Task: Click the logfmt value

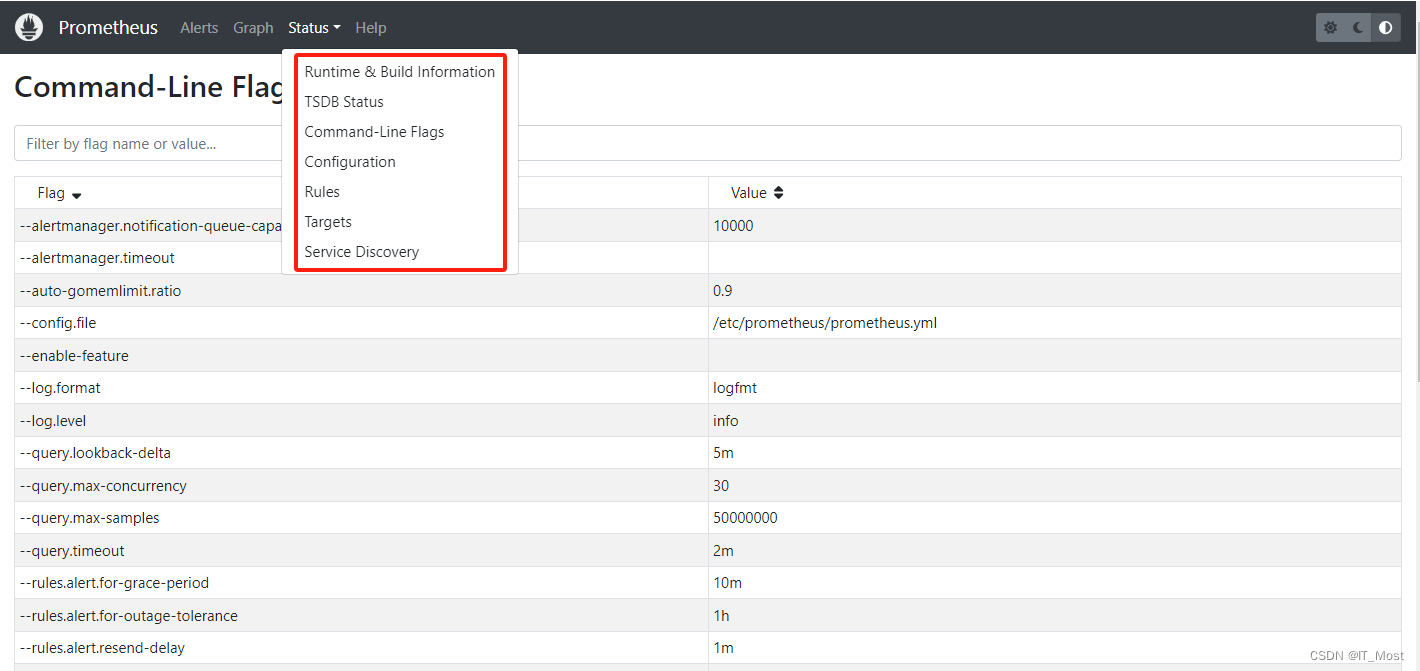Action: coord(735,388)
